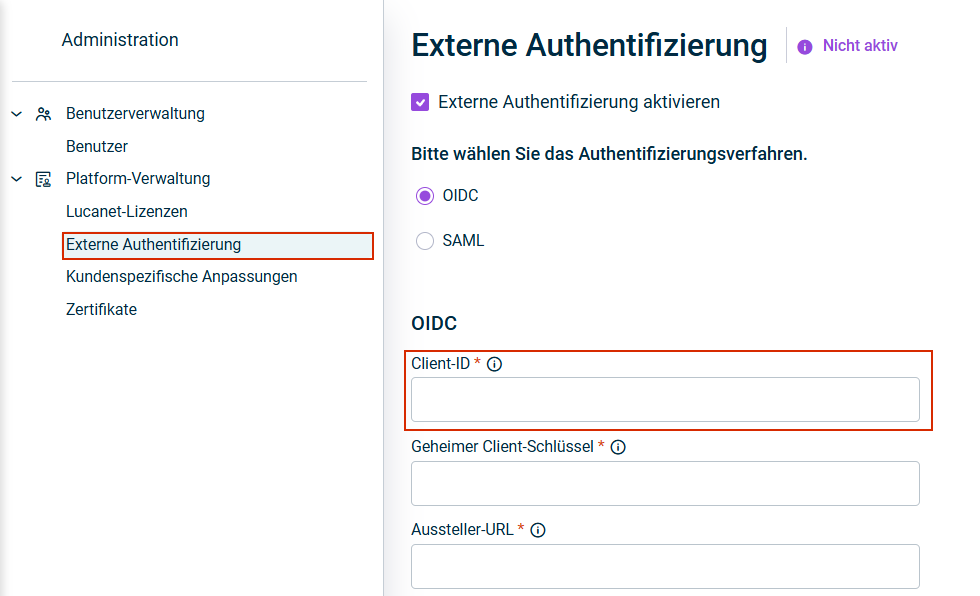
Task: Uncheck Externe Authentifizierung aktivieren checkbox
Action: [x=420, y=102]
